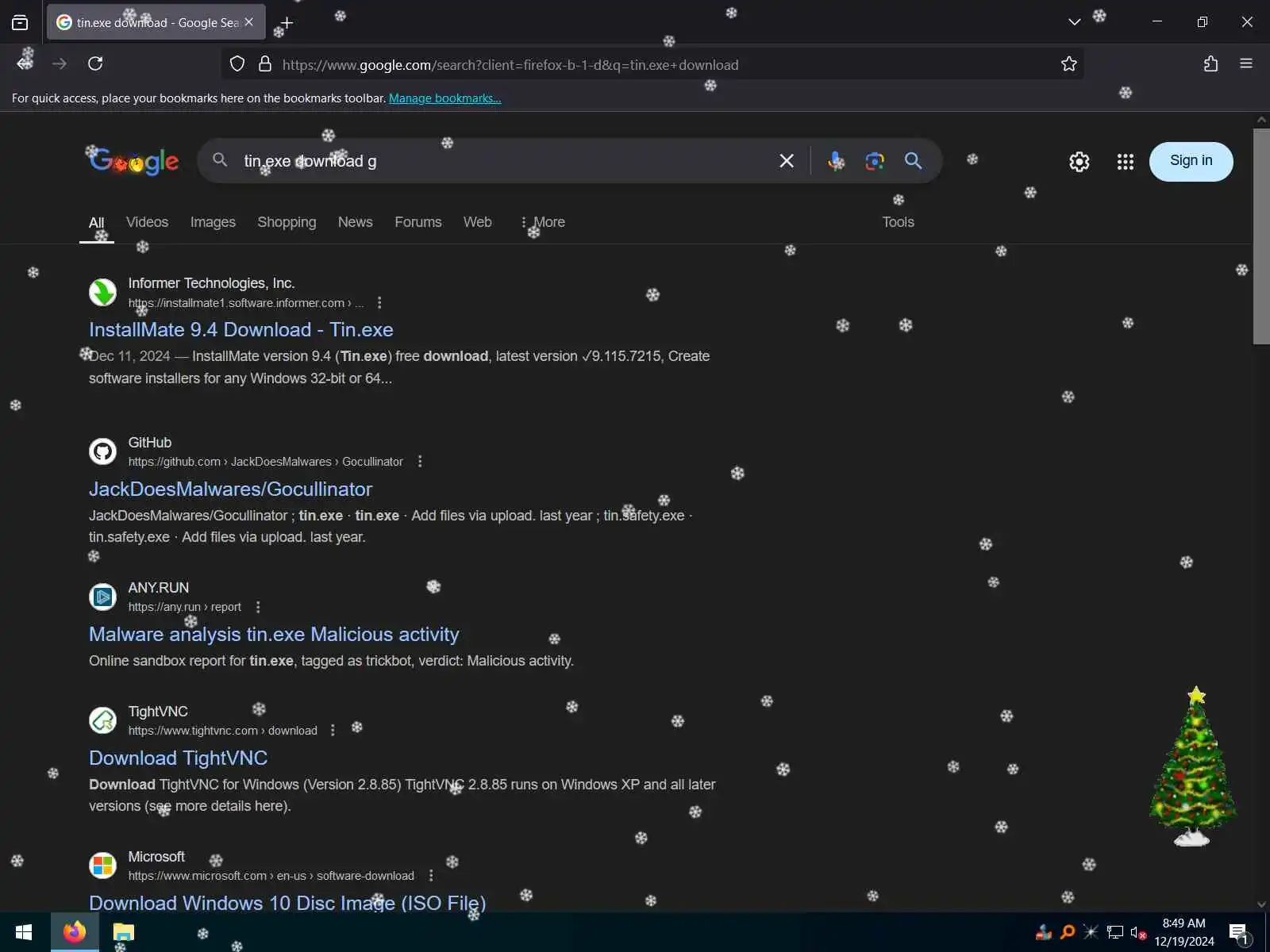
Task: Open the InstallMate 9.4 Download result
Action: (x=241, y=329)
